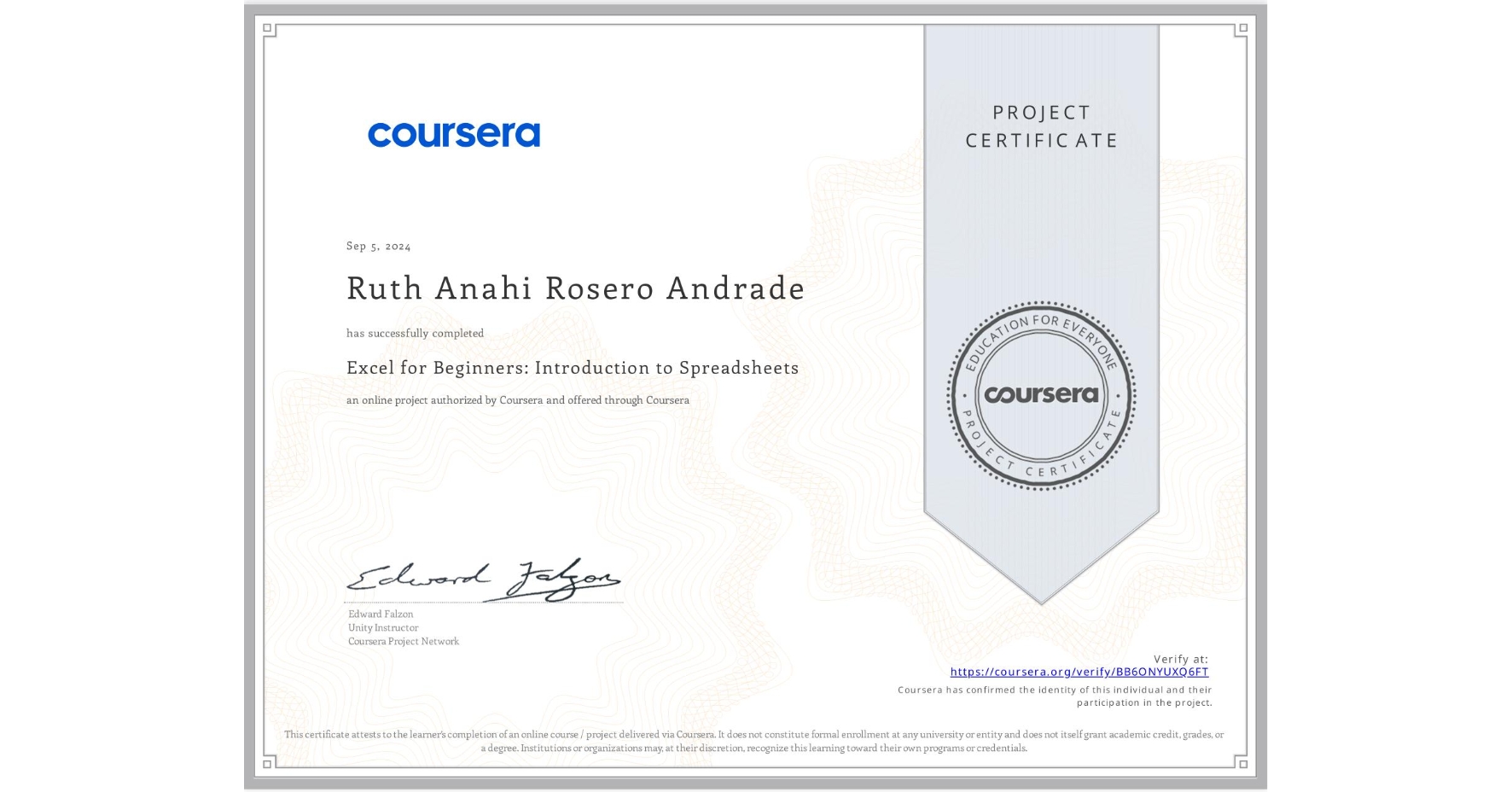1512x792 pixels.
Task: Click the date Sep 5, 2024
Action: (379, 246)
